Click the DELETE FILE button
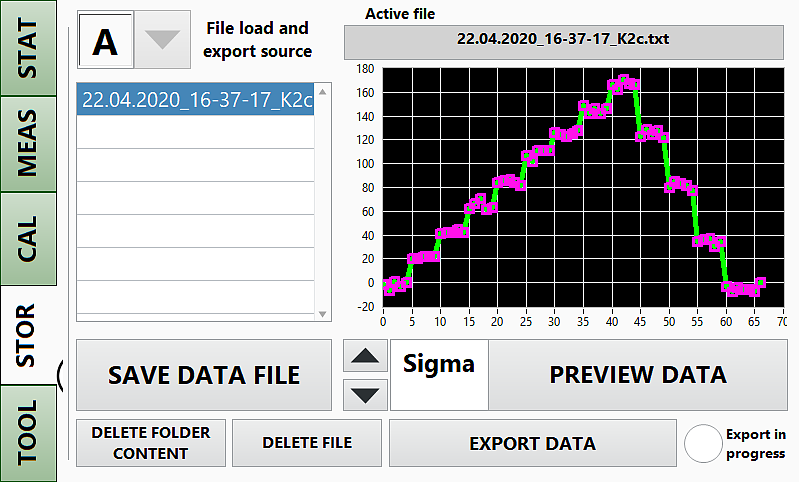799x482 pixels. [307, 443]
